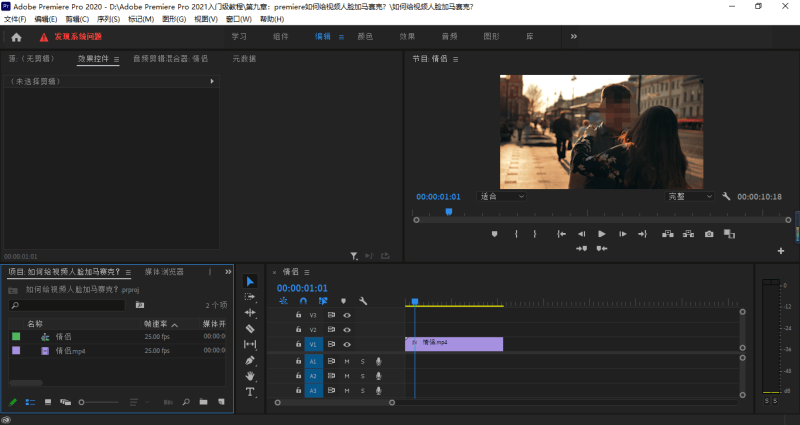Click the Home icon

16,37
